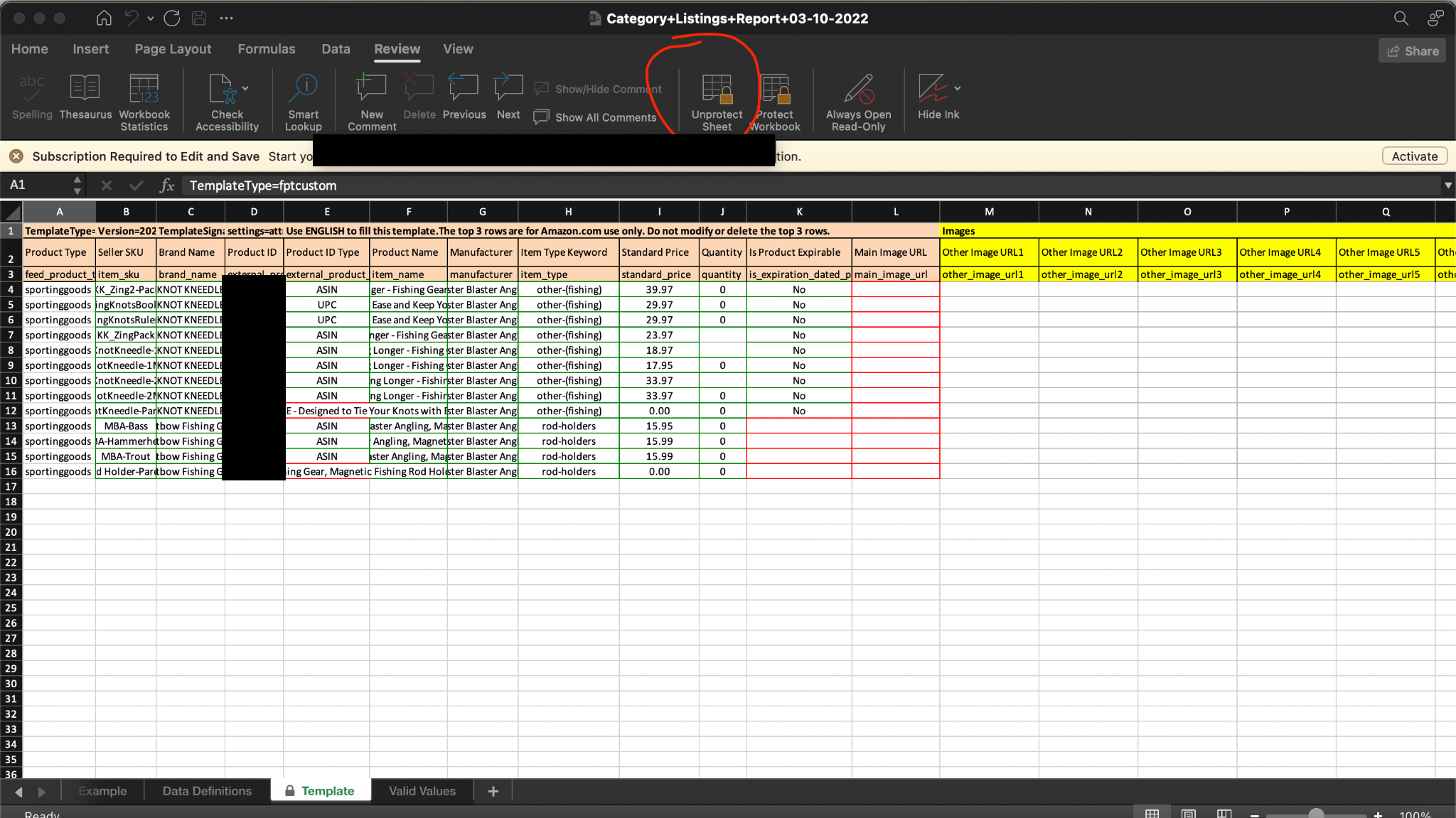Open the Hide Ink dropdown arrow
The image size is (1456, 818).
tap(958, 88)
